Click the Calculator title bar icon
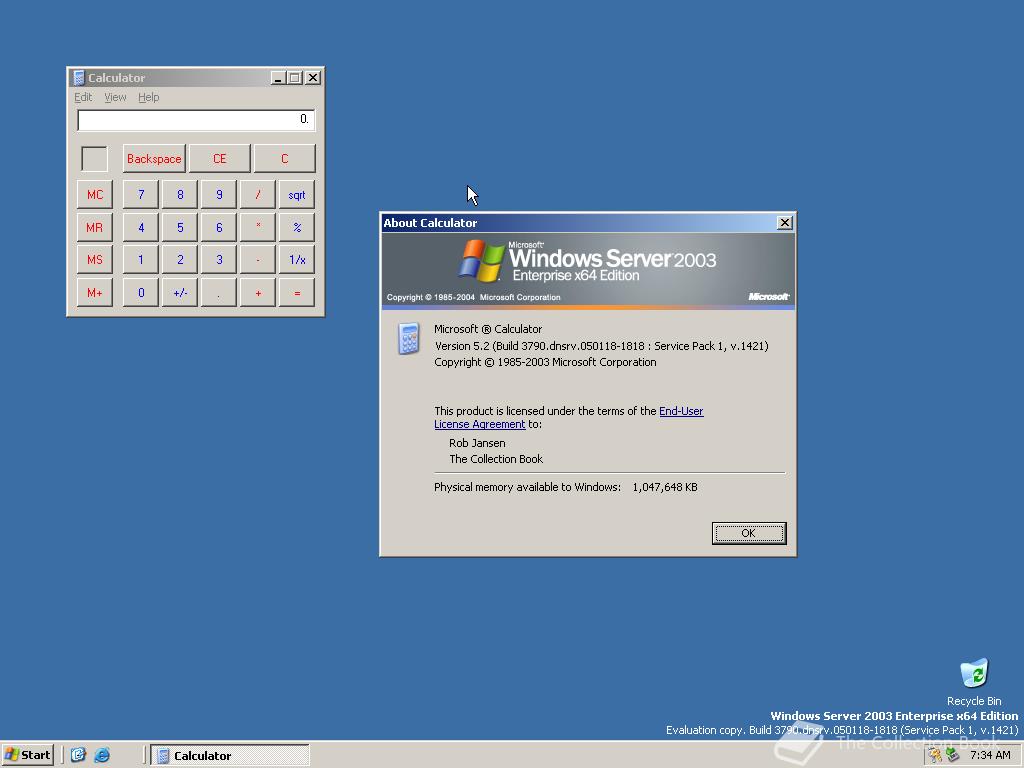Viewport: 1024px width, 768px height. coord(79,78)
